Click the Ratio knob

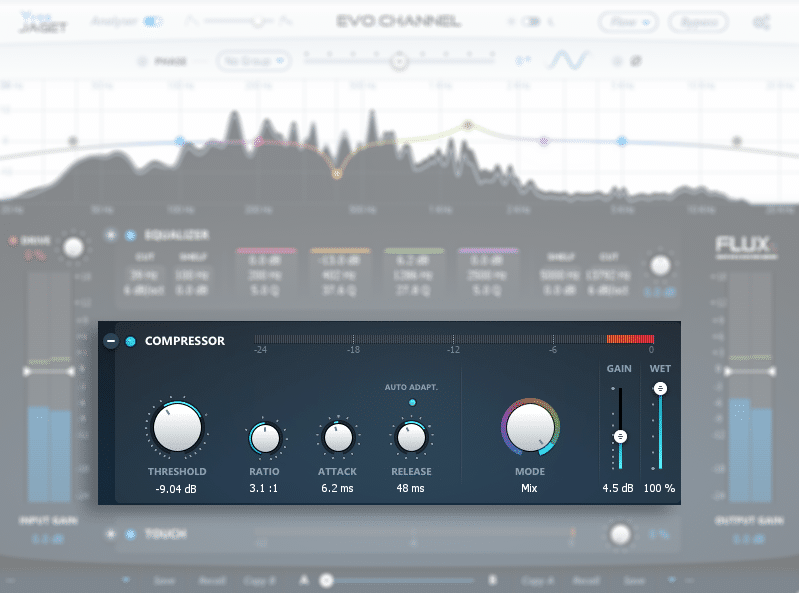tap(265, 438)
